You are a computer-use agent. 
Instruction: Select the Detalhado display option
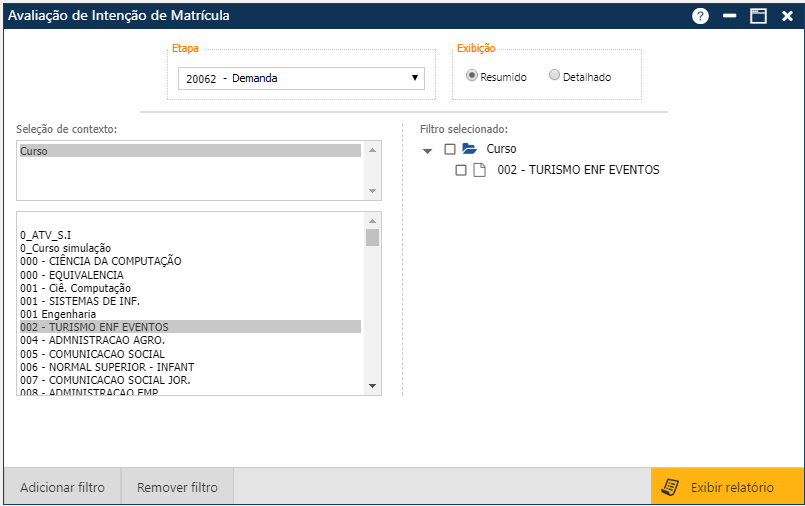click(555, 76)
